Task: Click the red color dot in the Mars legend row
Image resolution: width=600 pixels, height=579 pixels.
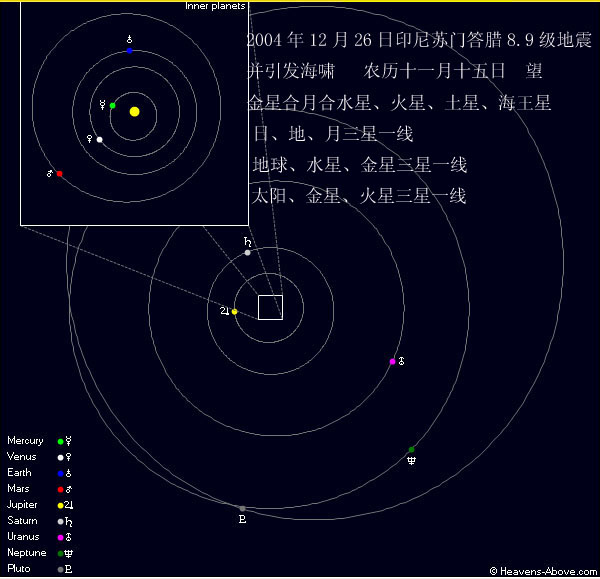Action: click(60, 489)
